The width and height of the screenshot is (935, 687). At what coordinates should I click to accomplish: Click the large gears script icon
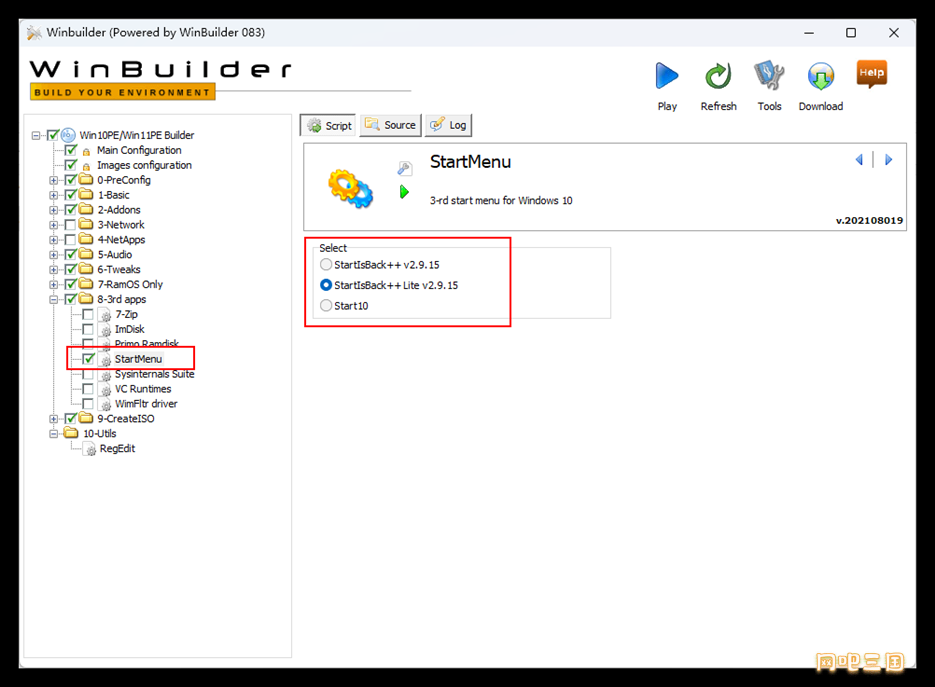(x=351, y=188)
